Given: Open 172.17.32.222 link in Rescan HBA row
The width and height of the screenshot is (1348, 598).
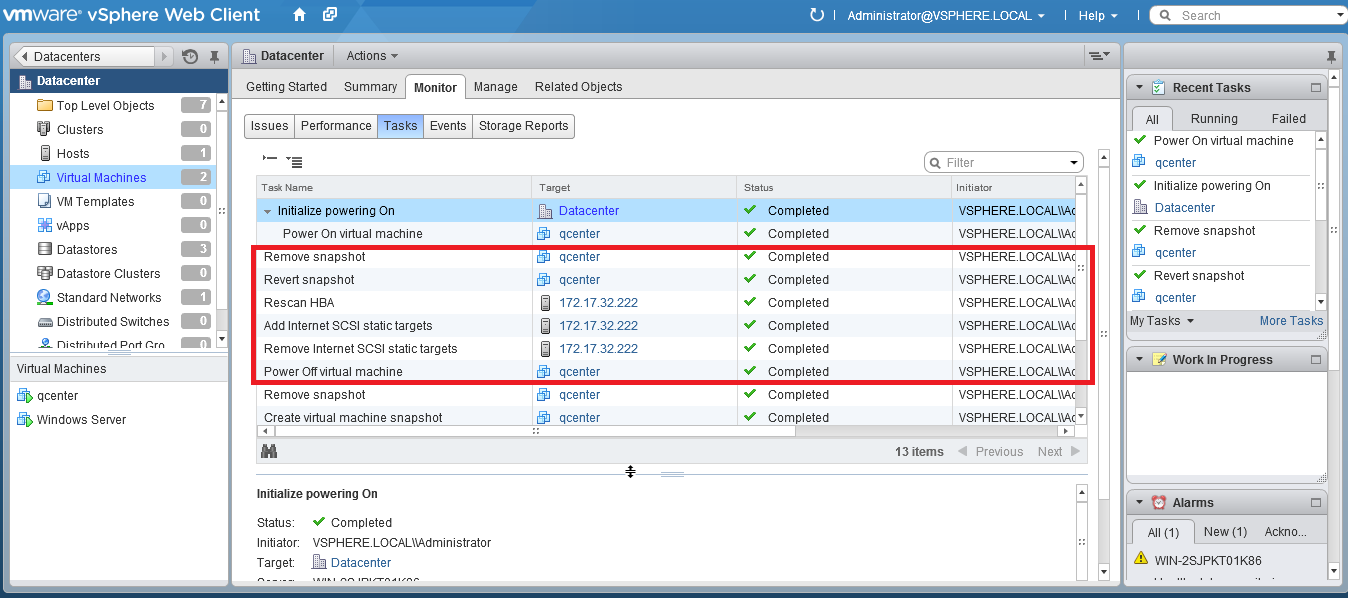Looking at the screenshot, I should pyautogui.click(x=598, y=303).
